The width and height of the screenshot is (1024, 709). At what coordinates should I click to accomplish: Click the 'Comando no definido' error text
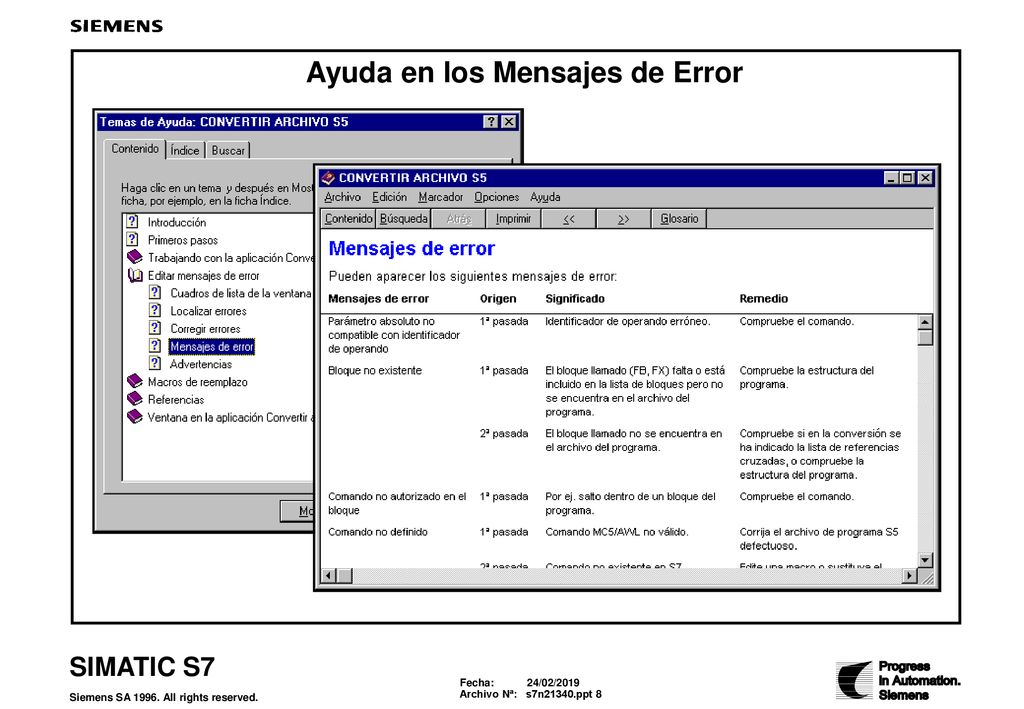377,532
